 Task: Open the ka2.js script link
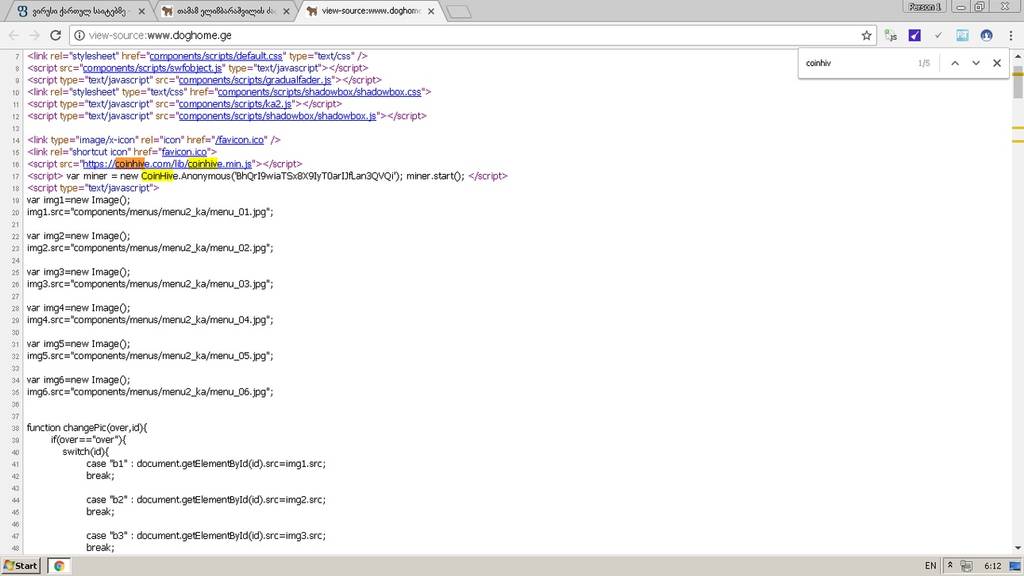[x=235, y=104]
